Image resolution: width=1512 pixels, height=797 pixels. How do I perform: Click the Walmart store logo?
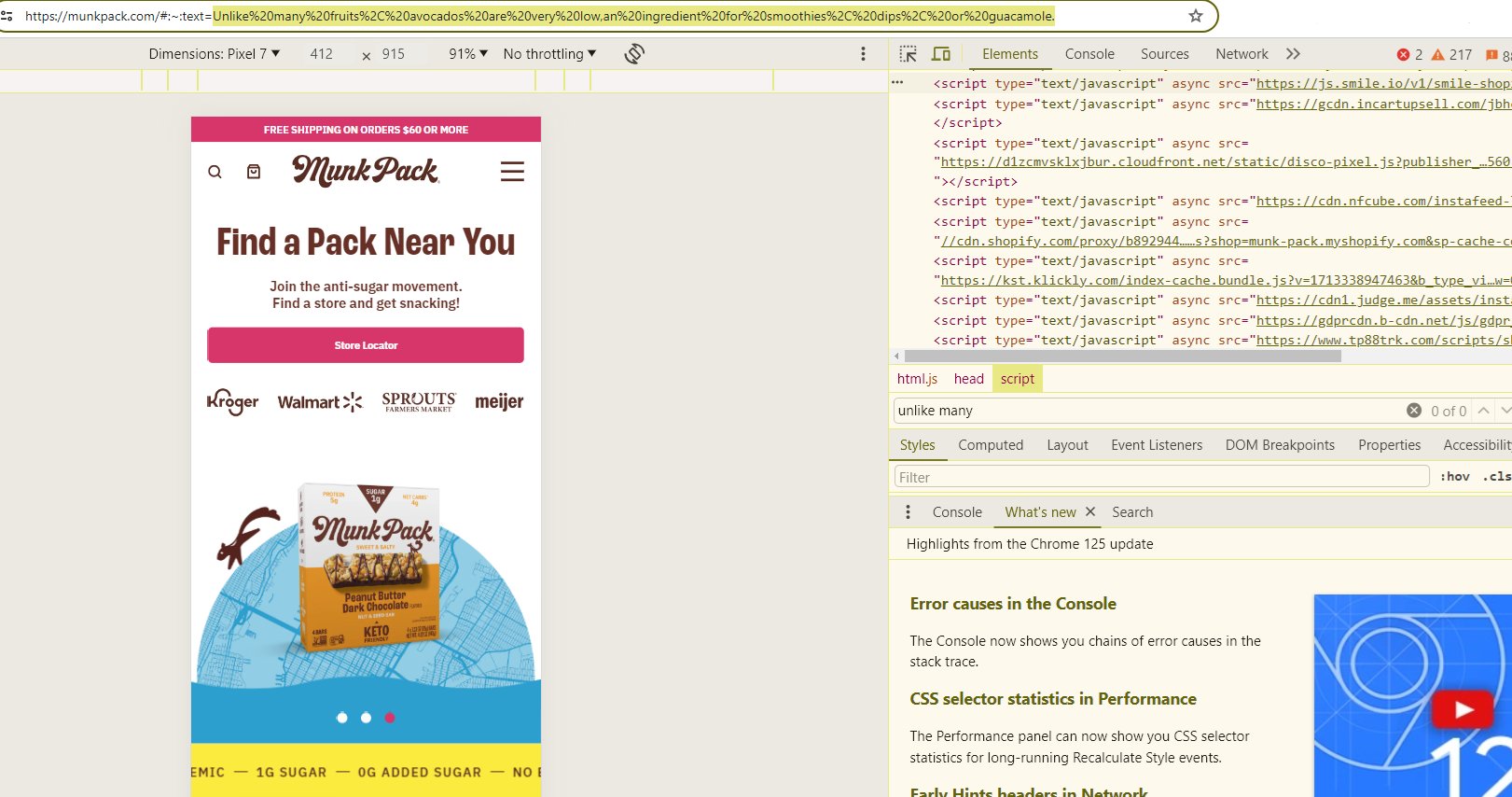click(320, 402)
